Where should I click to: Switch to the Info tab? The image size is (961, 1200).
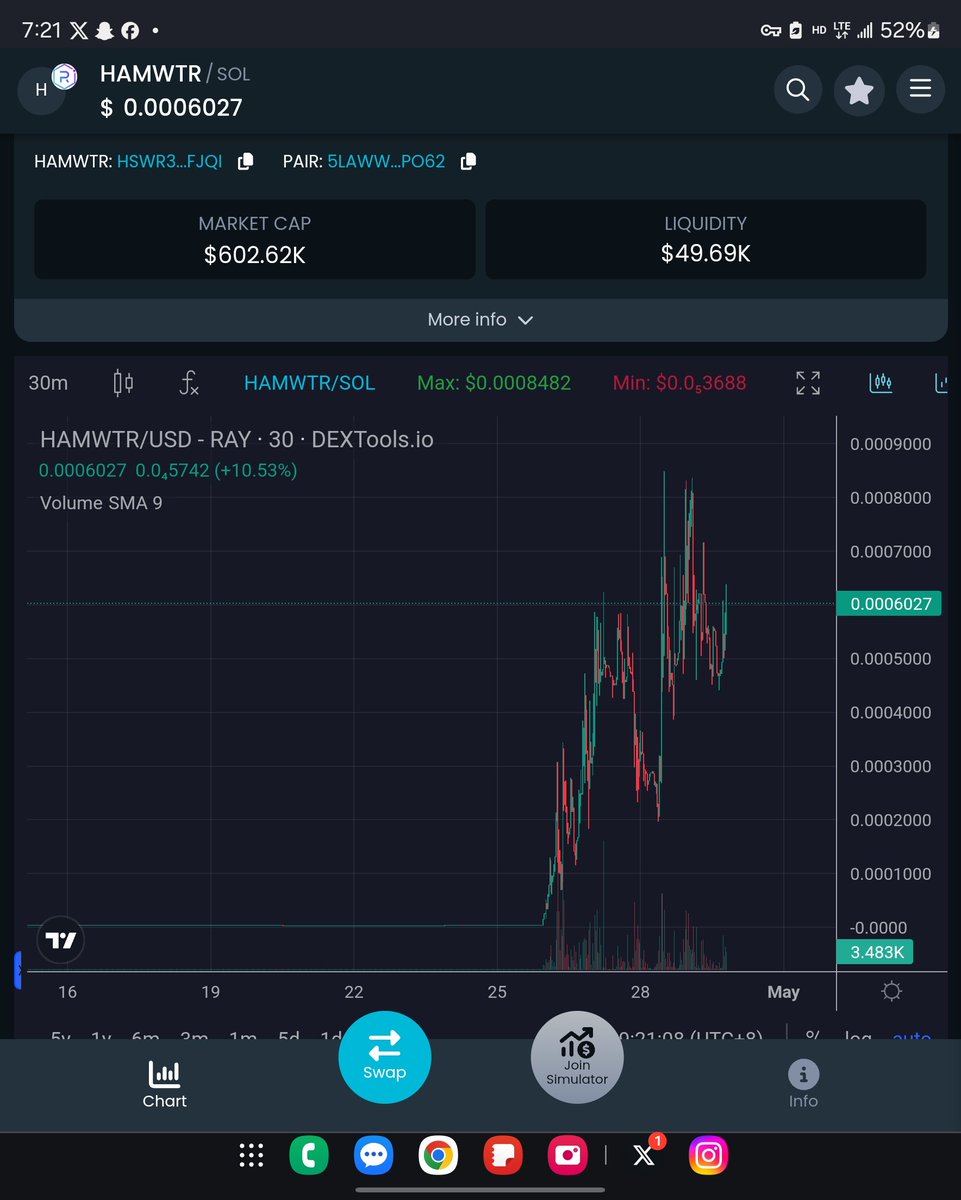[803, 1085]
